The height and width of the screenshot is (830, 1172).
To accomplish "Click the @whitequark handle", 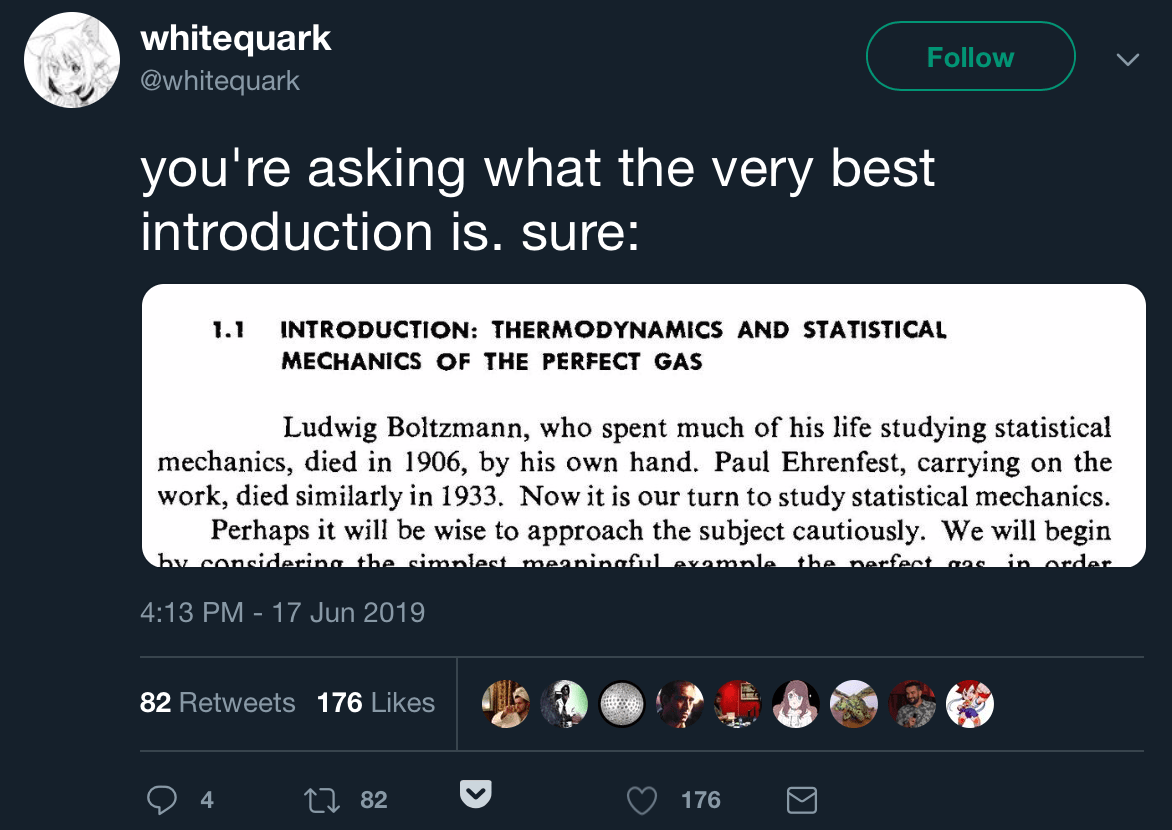I will pyautogui.click(x=220, y=81).
